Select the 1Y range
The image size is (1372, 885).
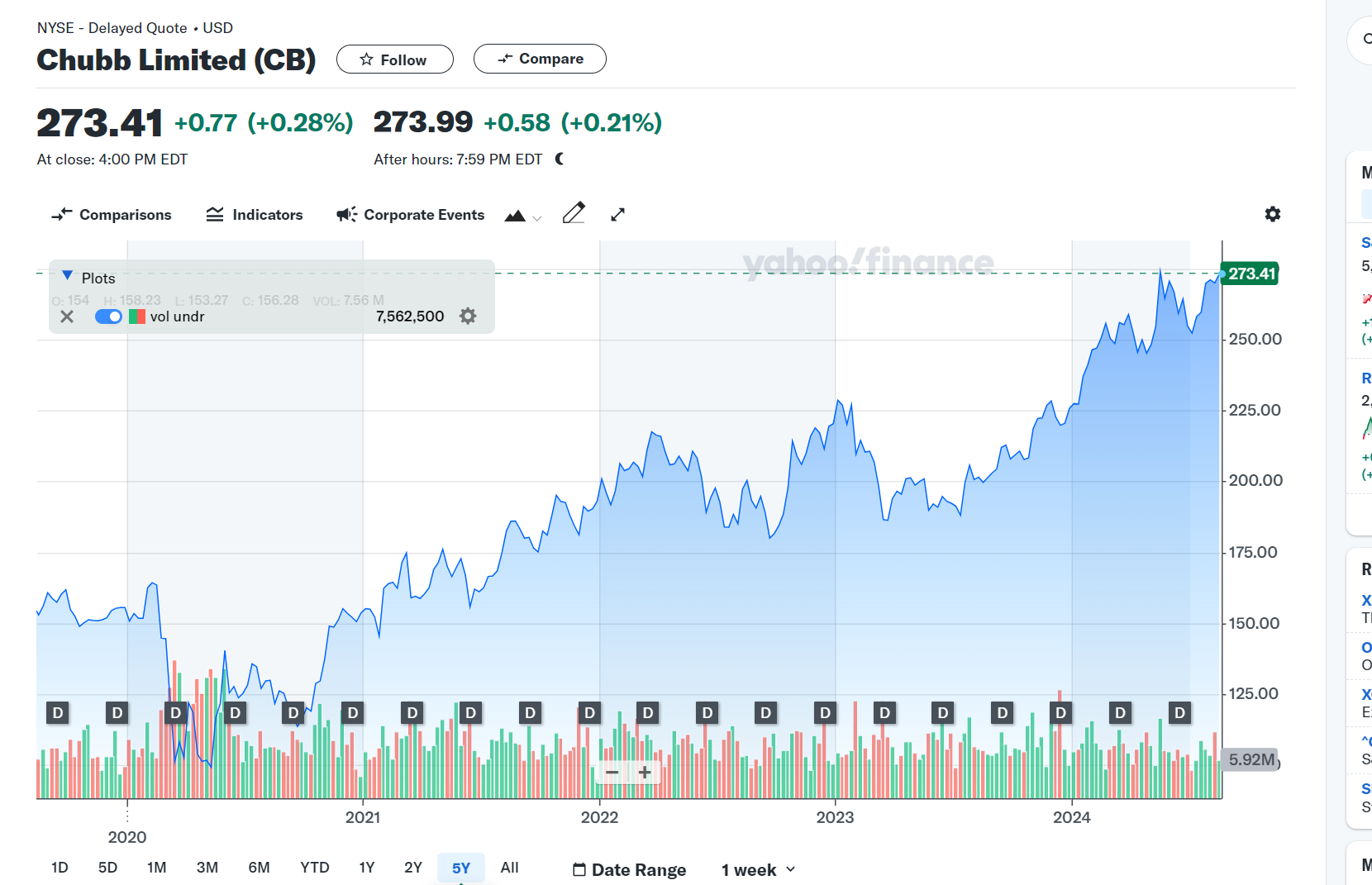367,868
